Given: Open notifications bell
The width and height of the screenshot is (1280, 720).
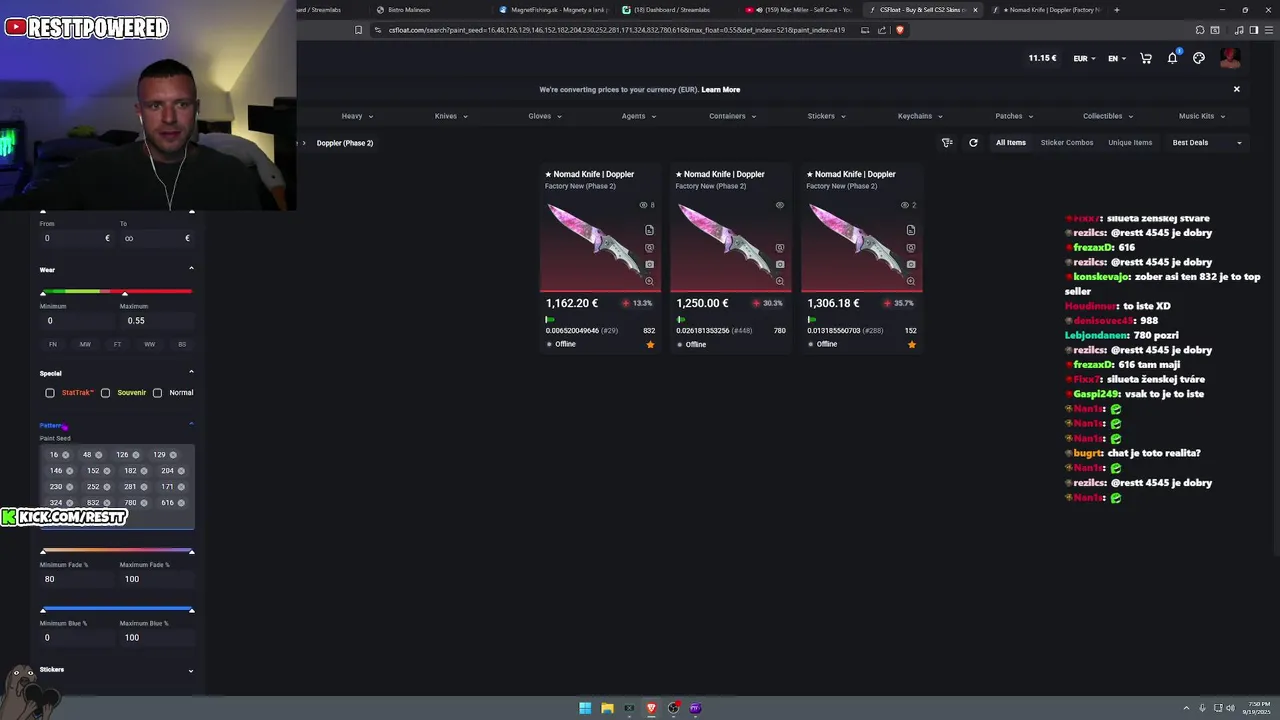Looking at the screenshot, I should point(1172,58).
